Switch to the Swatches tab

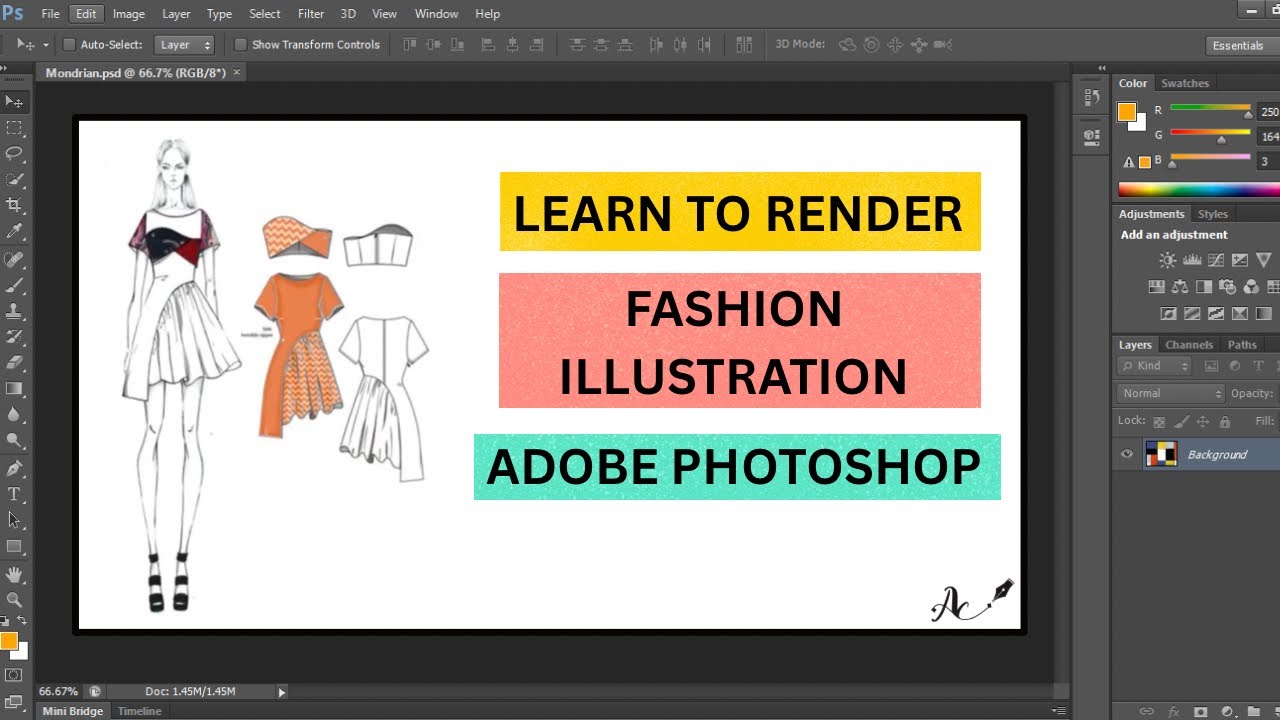pyautogui.click(x=1185, y=83)
